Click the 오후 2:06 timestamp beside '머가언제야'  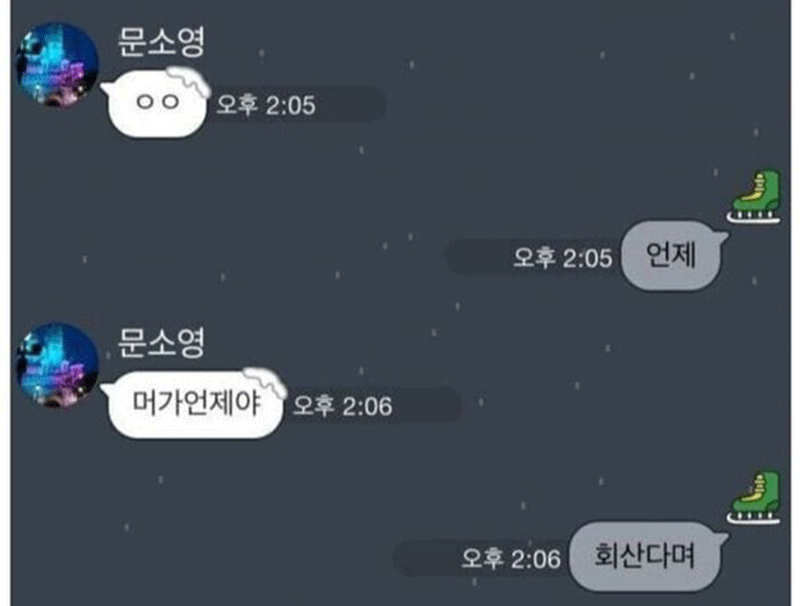342,406
